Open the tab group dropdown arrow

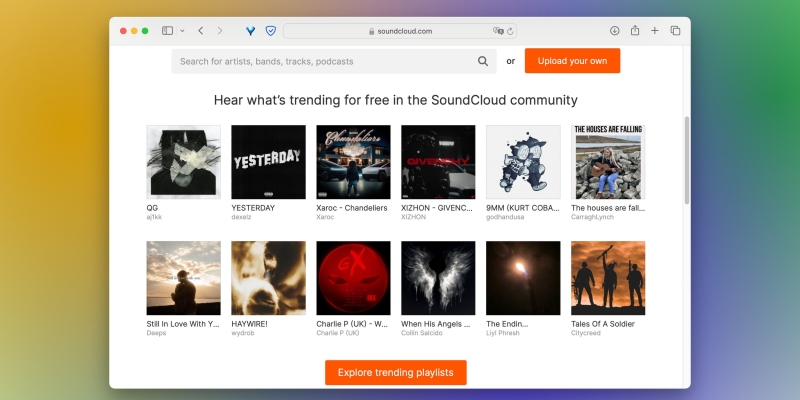tap(182, 31)
